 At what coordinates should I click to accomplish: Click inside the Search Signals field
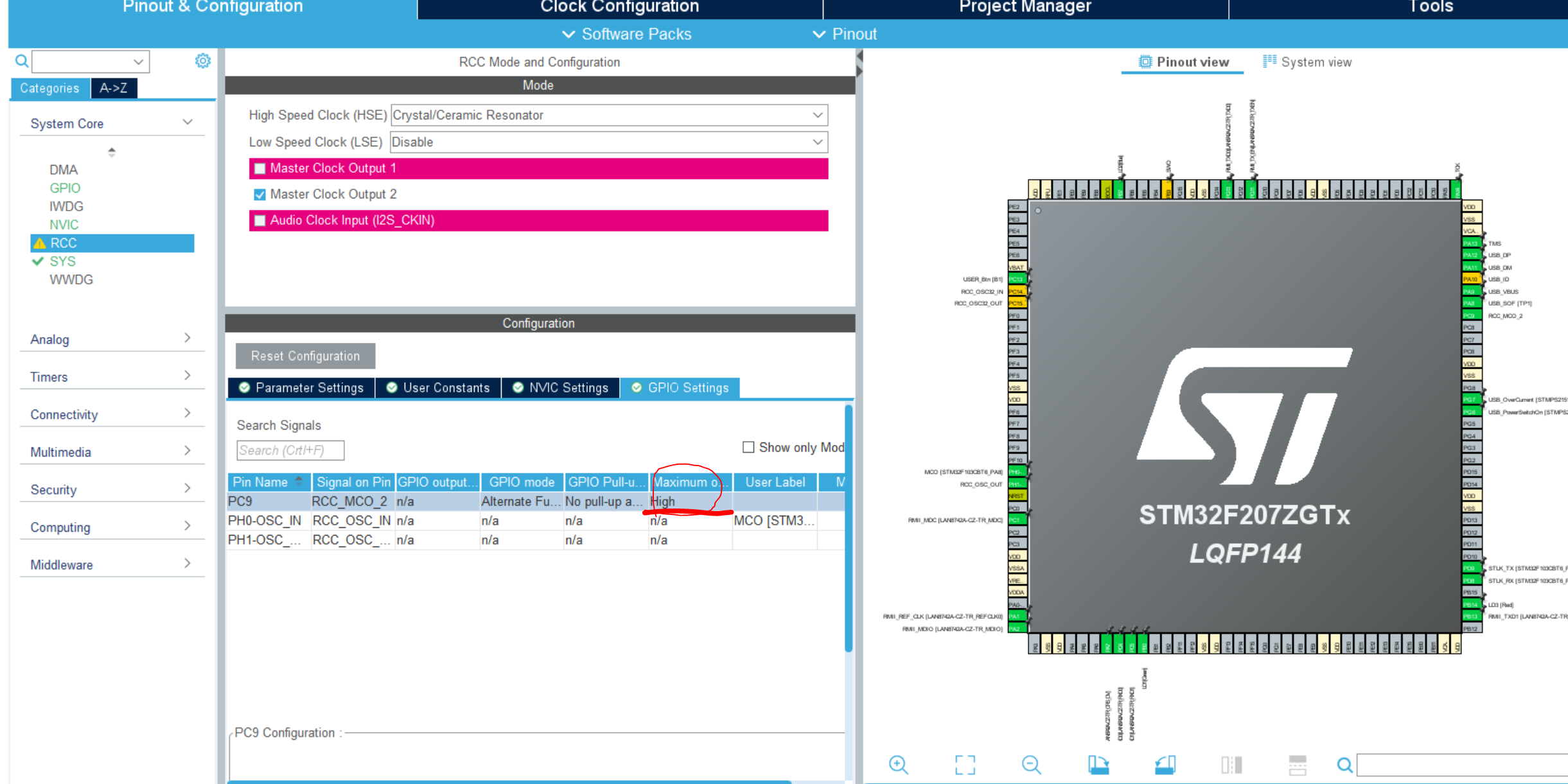[x=290, y=449]
